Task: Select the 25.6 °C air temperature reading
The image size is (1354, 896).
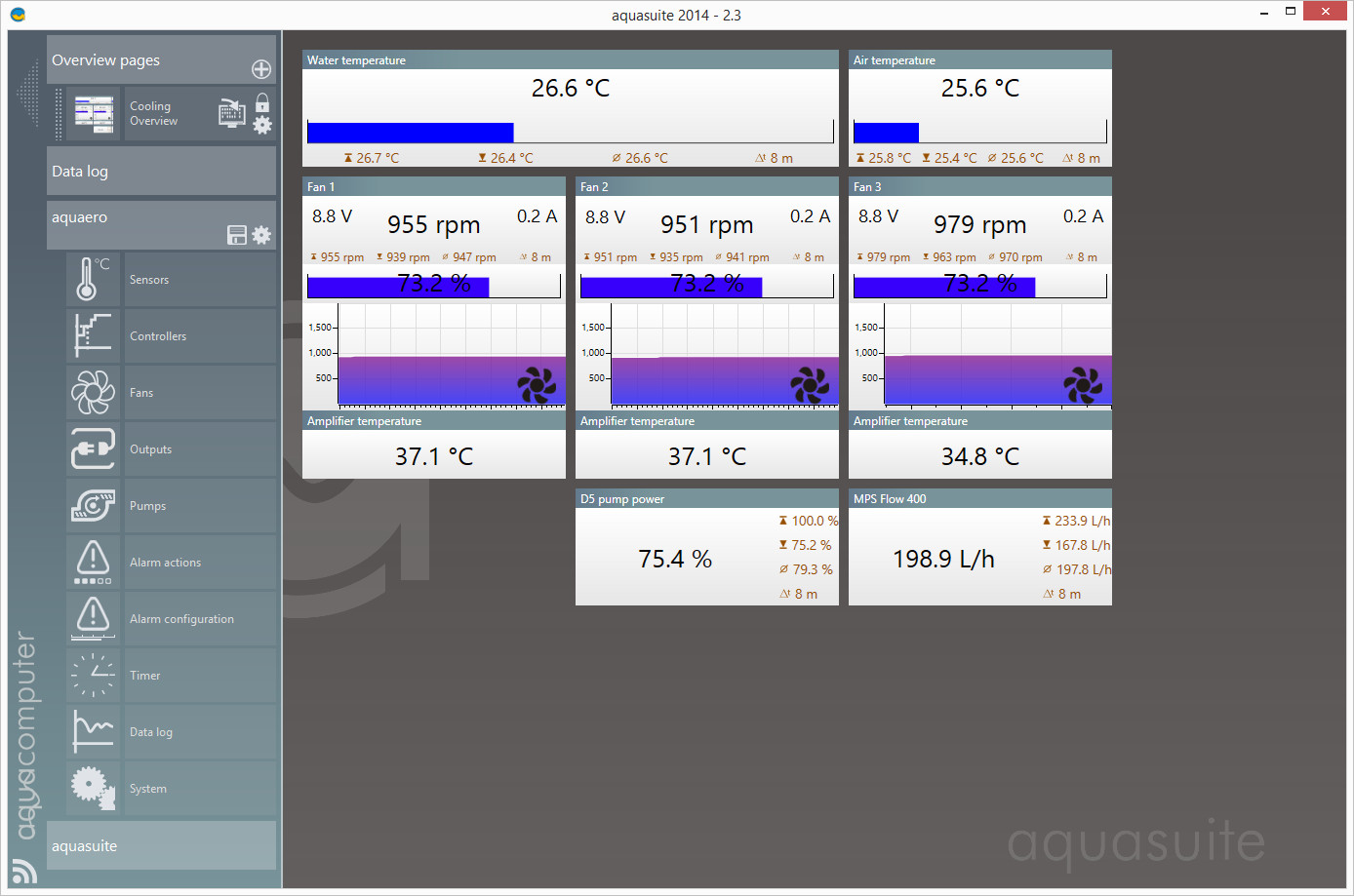Action: pyautogui.click(x=980, y=89)
